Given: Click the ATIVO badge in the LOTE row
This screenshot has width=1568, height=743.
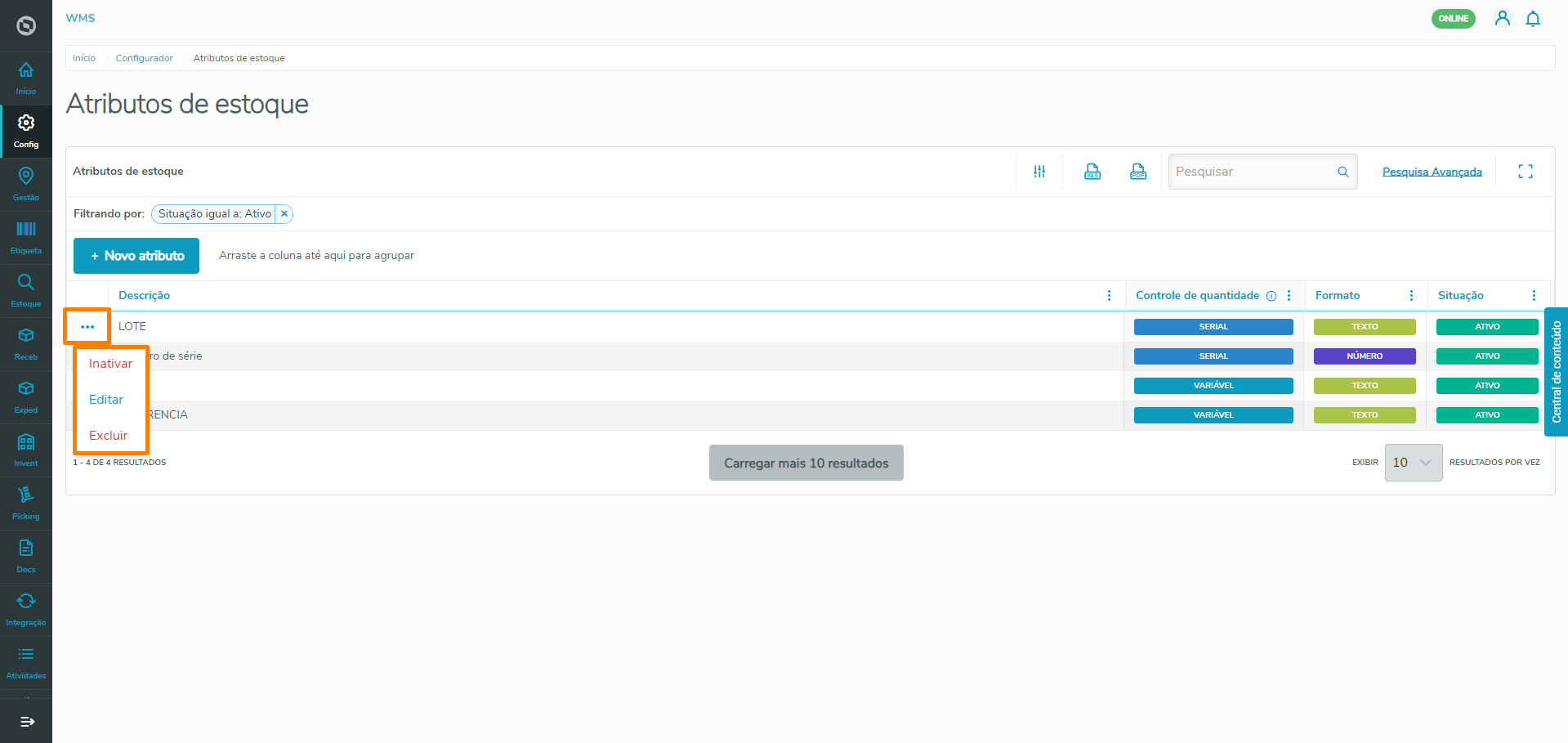Looking at the screenshot, I should tap(1487, 327).
